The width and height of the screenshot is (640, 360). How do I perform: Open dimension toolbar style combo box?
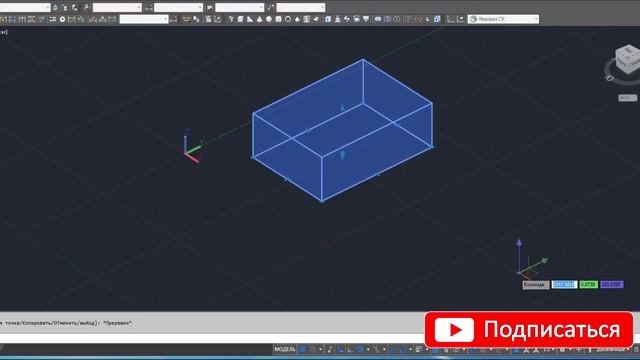144,19
